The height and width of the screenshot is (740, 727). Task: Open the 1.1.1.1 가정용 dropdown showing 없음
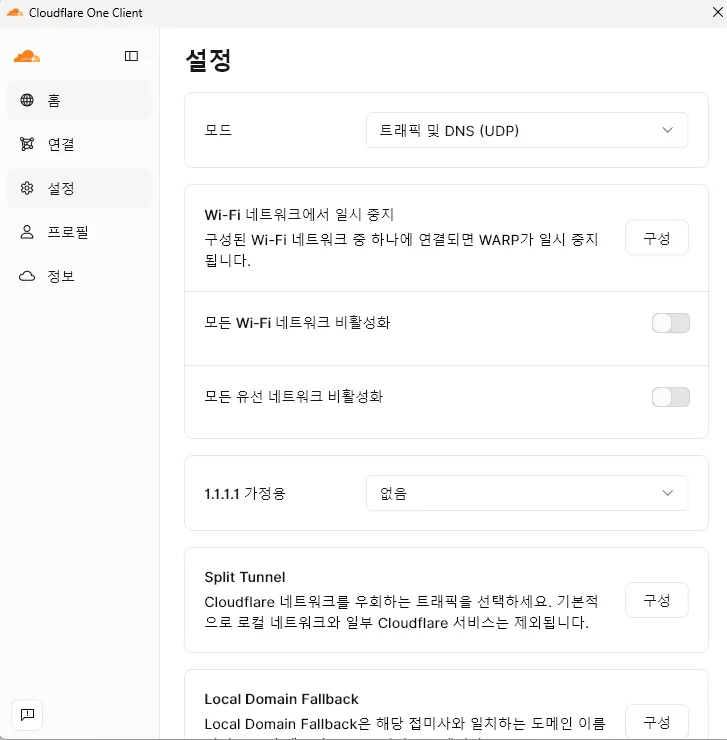click(527, 493)
